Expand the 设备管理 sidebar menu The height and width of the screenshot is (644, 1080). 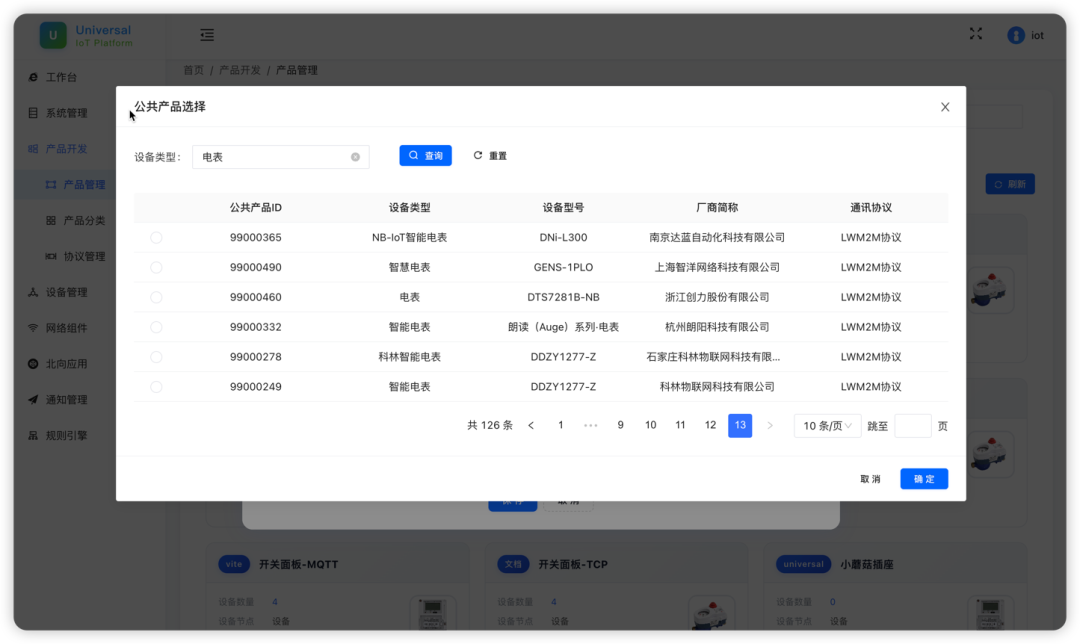(66, 292)
